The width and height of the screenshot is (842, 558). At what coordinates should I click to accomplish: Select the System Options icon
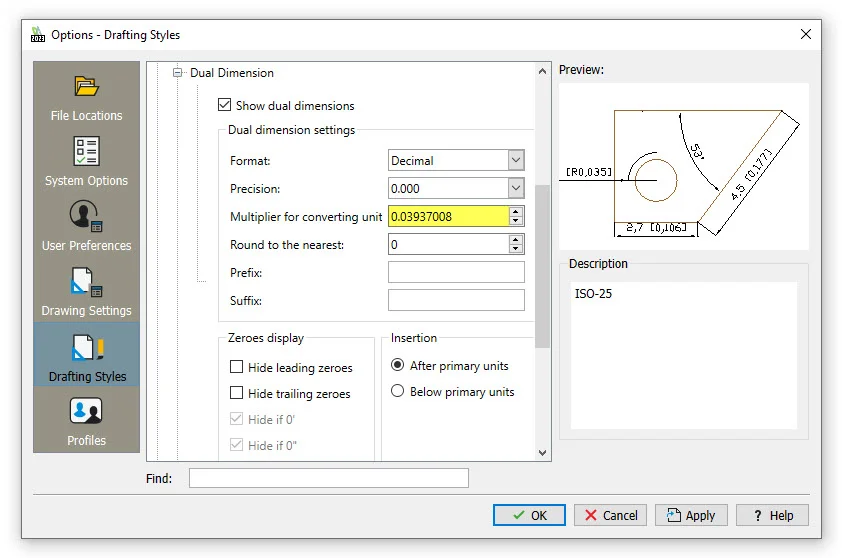click(86, 152)
